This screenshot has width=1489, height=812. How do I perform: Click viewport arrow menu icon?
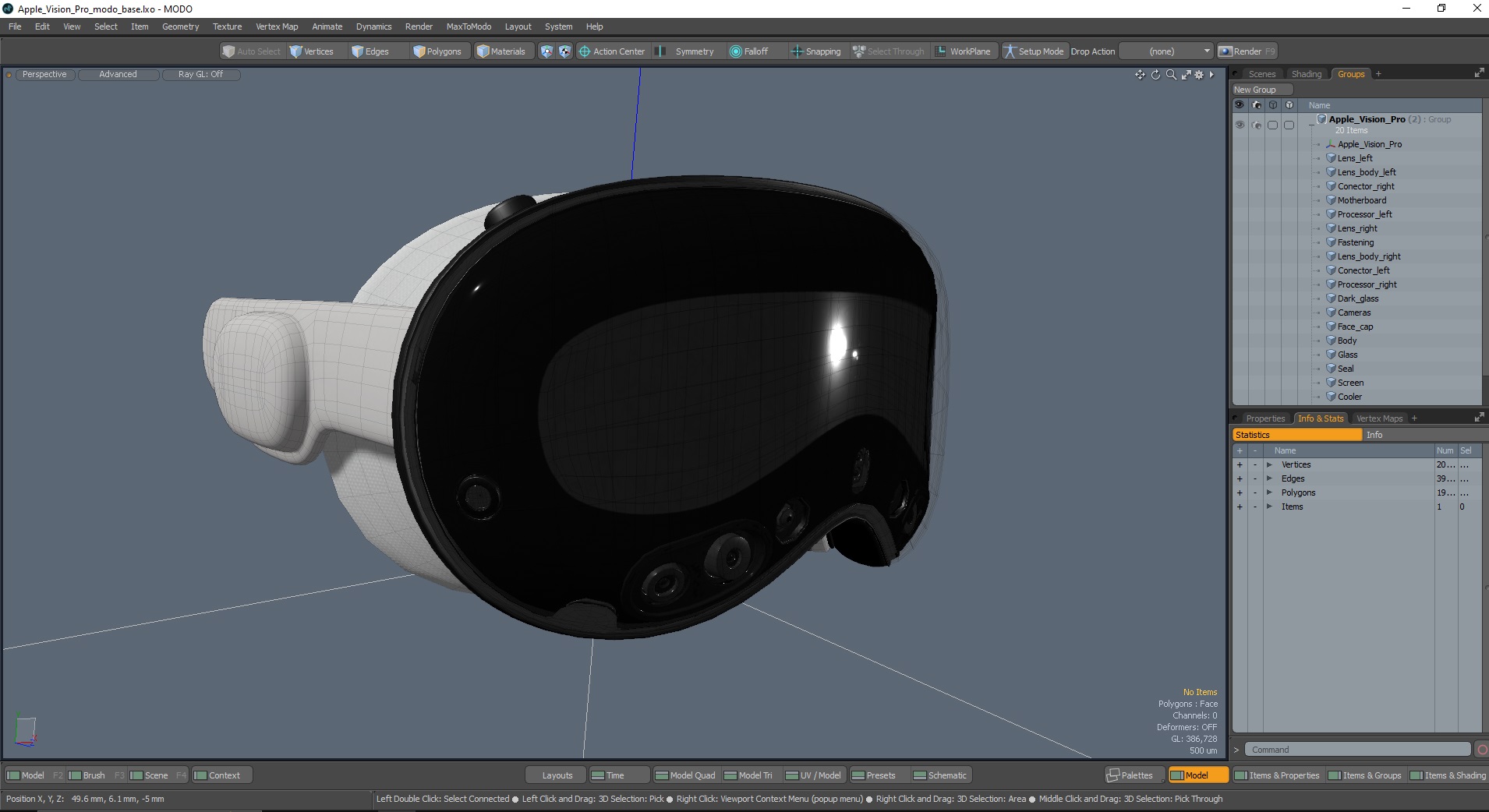[x=1211, y=75]
